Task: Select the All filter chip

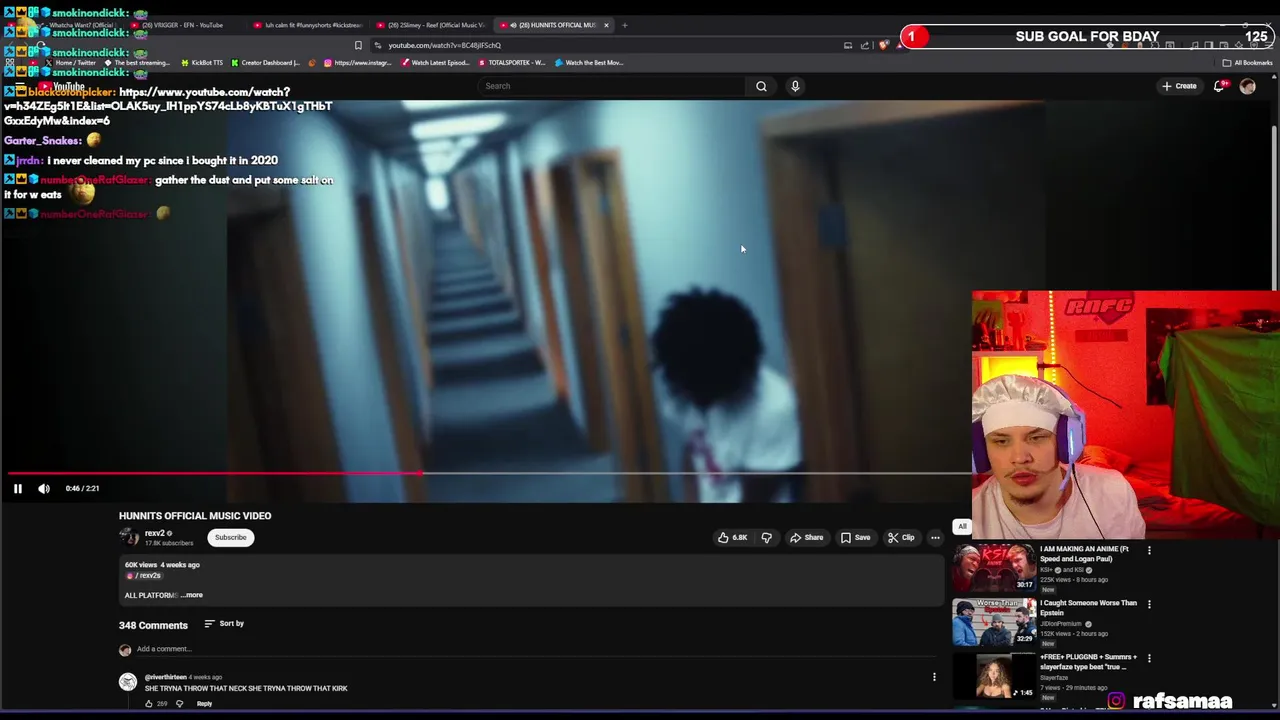Action: (x=962, y=526)
